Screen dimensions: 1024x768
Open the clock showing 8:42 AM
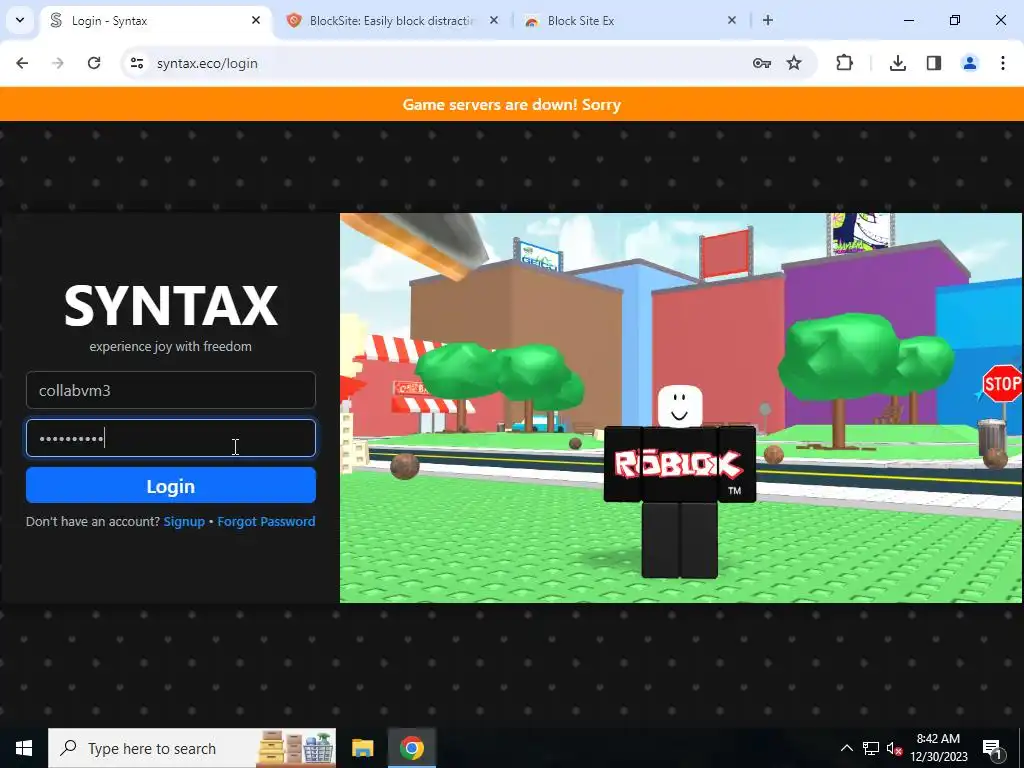[939, 748]
